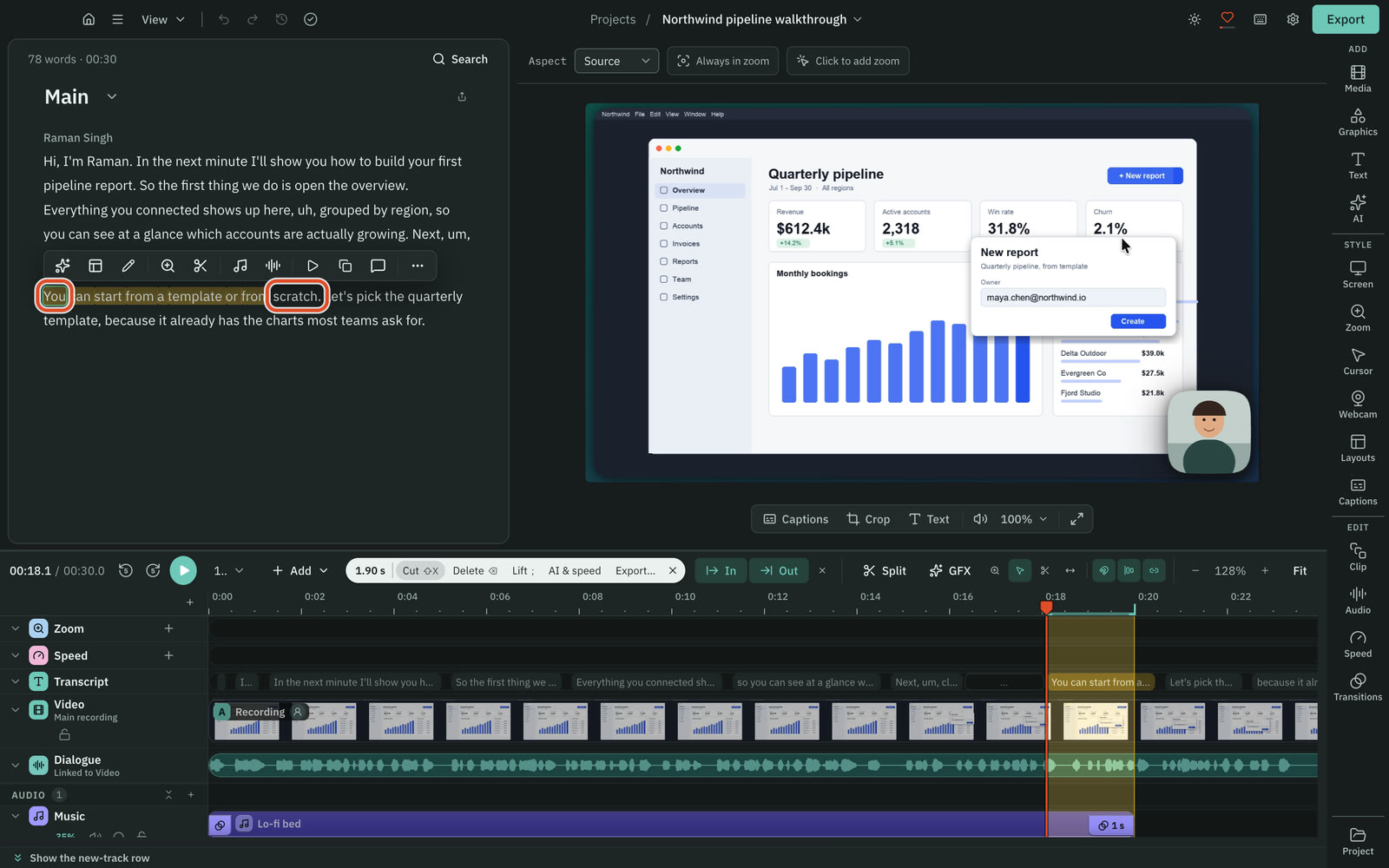Collapse the Dialogue track row
This screenshot has width=1389, height=868.
click(x=16, y=766)
